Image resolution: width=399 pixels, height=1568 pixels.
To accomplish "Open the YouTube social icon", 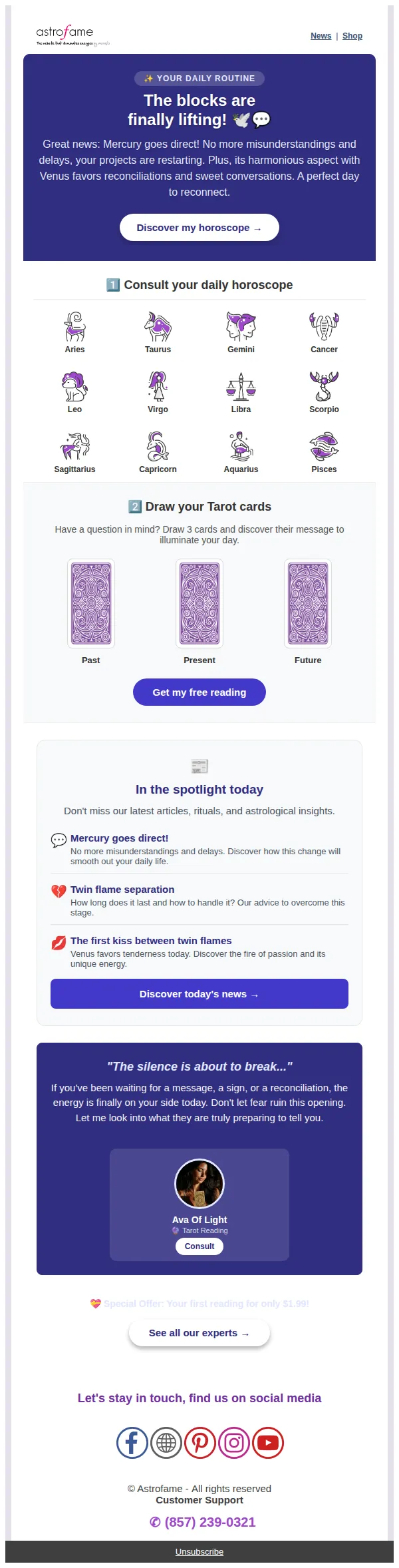I will coord(268,1443).
